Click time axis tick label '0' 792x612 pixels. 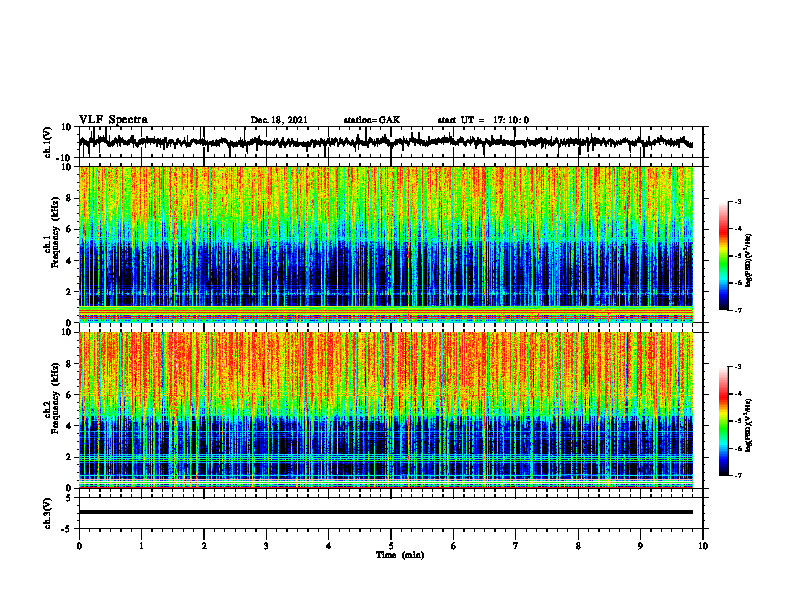click(79, 546)
